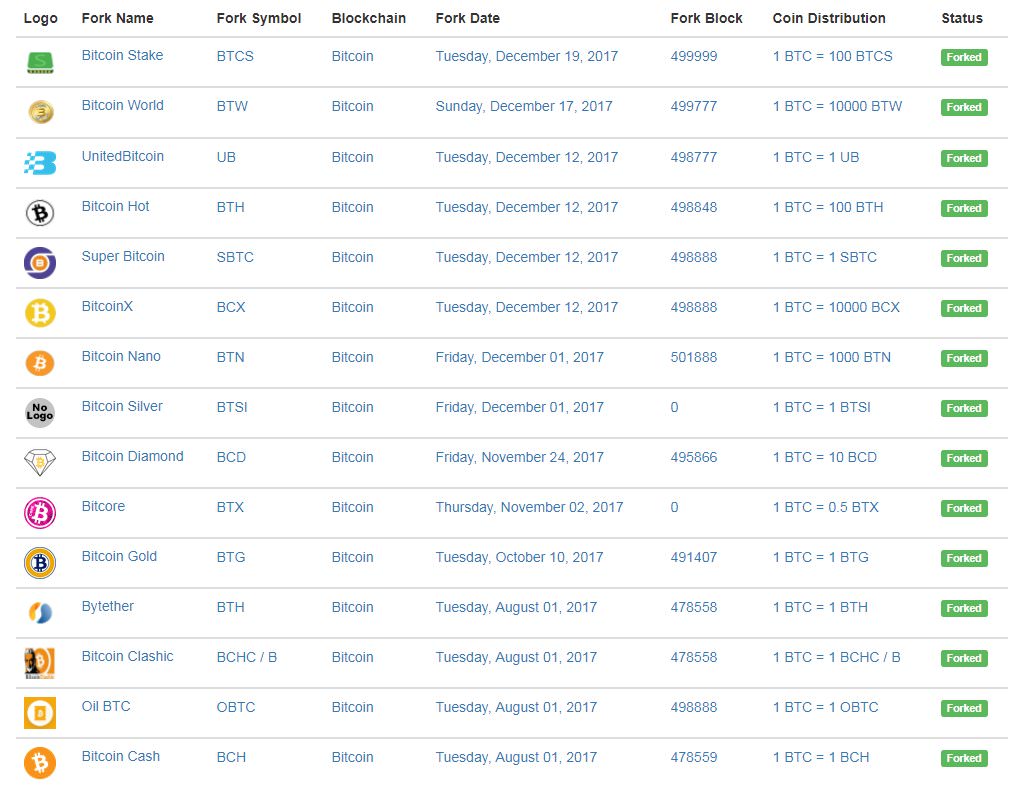Click 'Thursday, November 02, 2017' date
This screenshot has height=787, width=1026.
529,508
